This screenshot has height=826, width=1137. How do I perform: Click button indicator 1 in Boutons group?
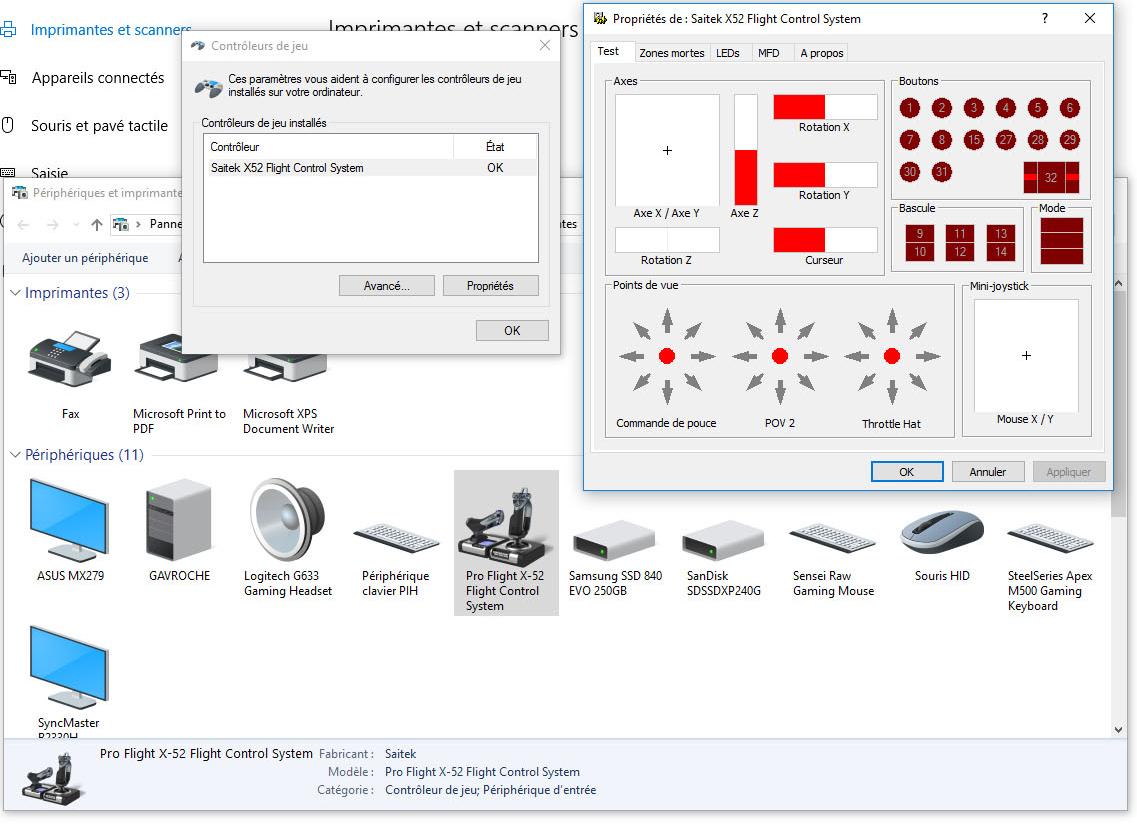(909, 108)
